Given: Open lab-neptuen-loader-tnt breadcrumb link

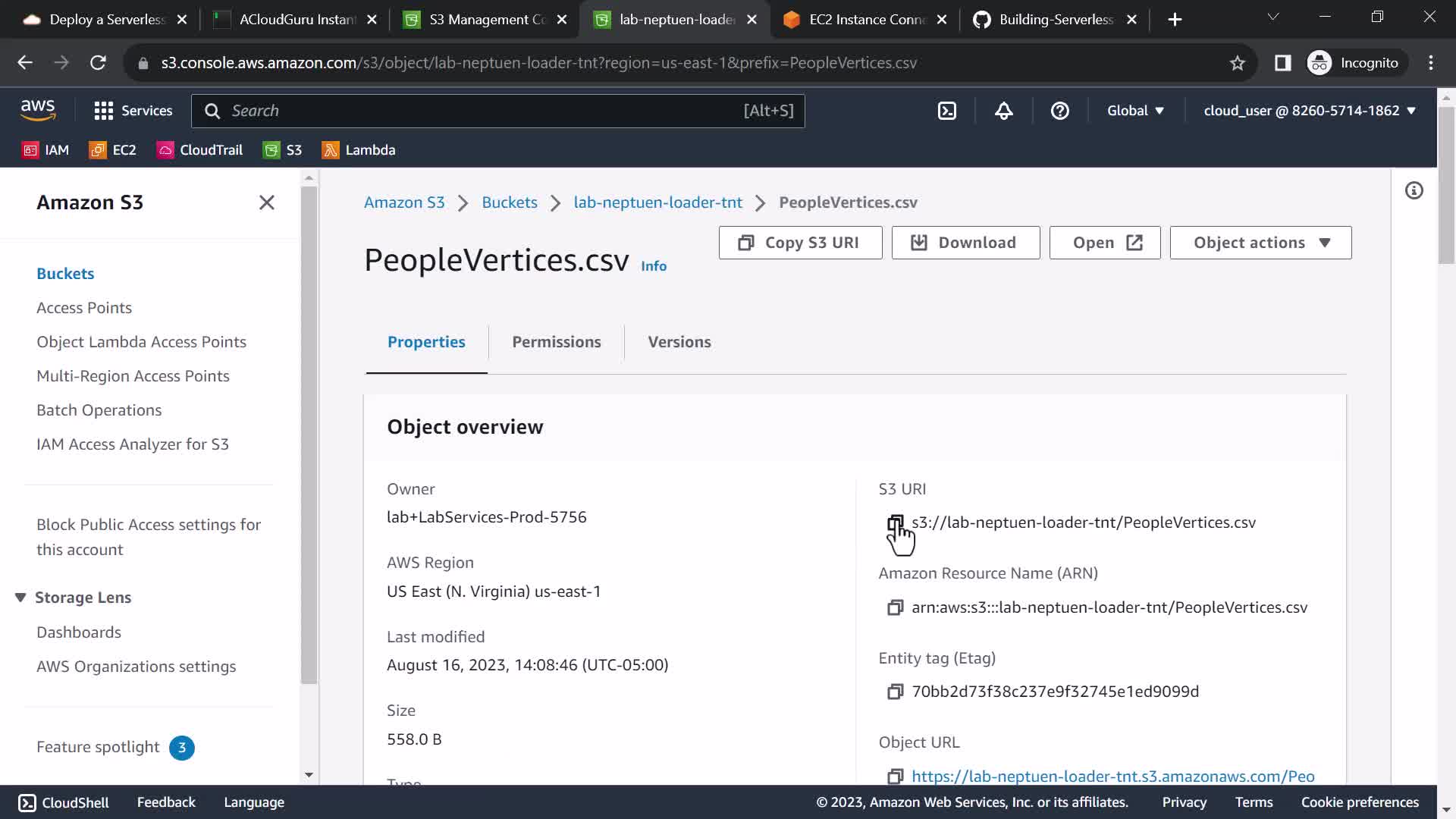Looking at the screenshot, I should click(657, 202).
